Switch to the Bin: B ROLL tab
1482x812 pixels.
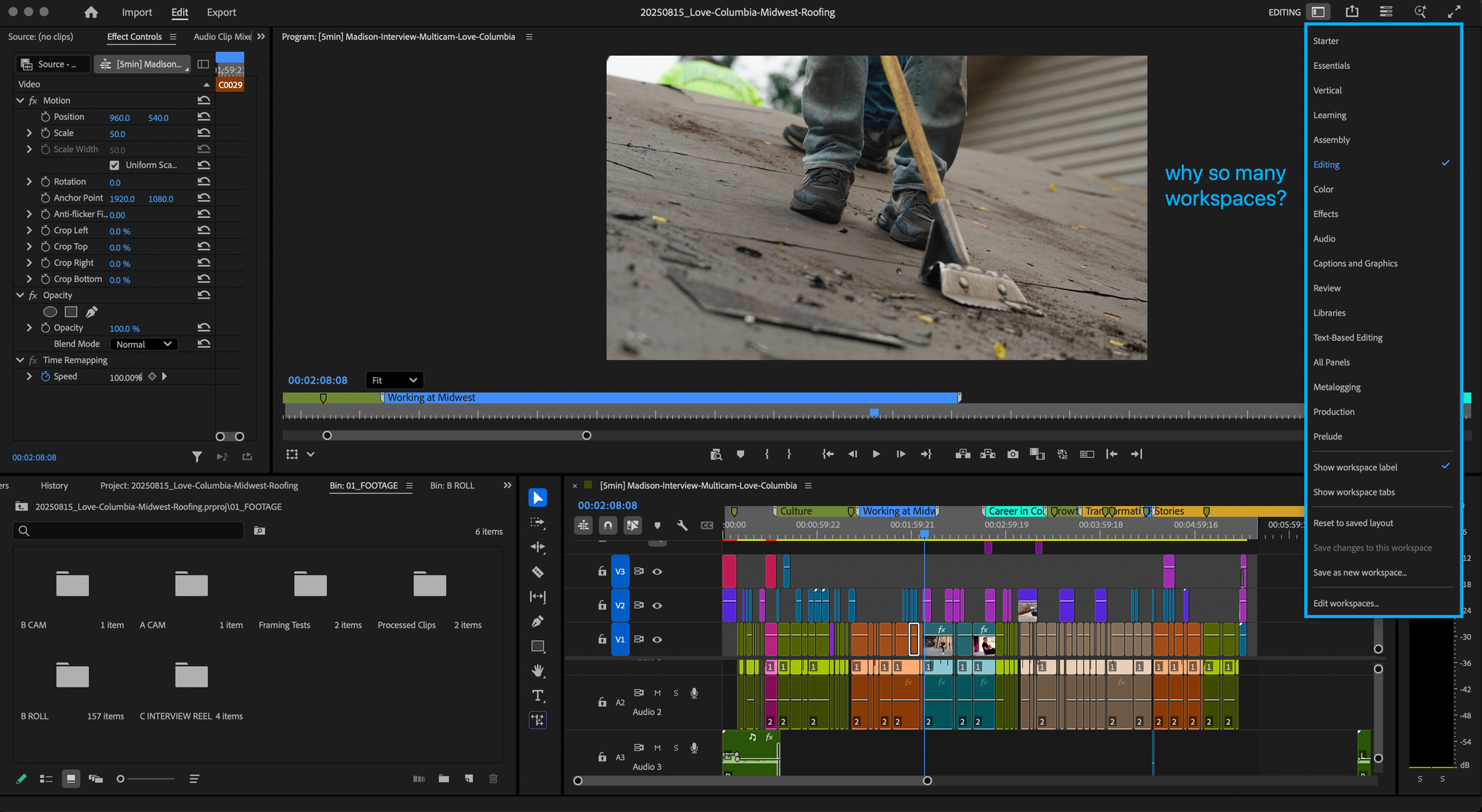[452, 486]
